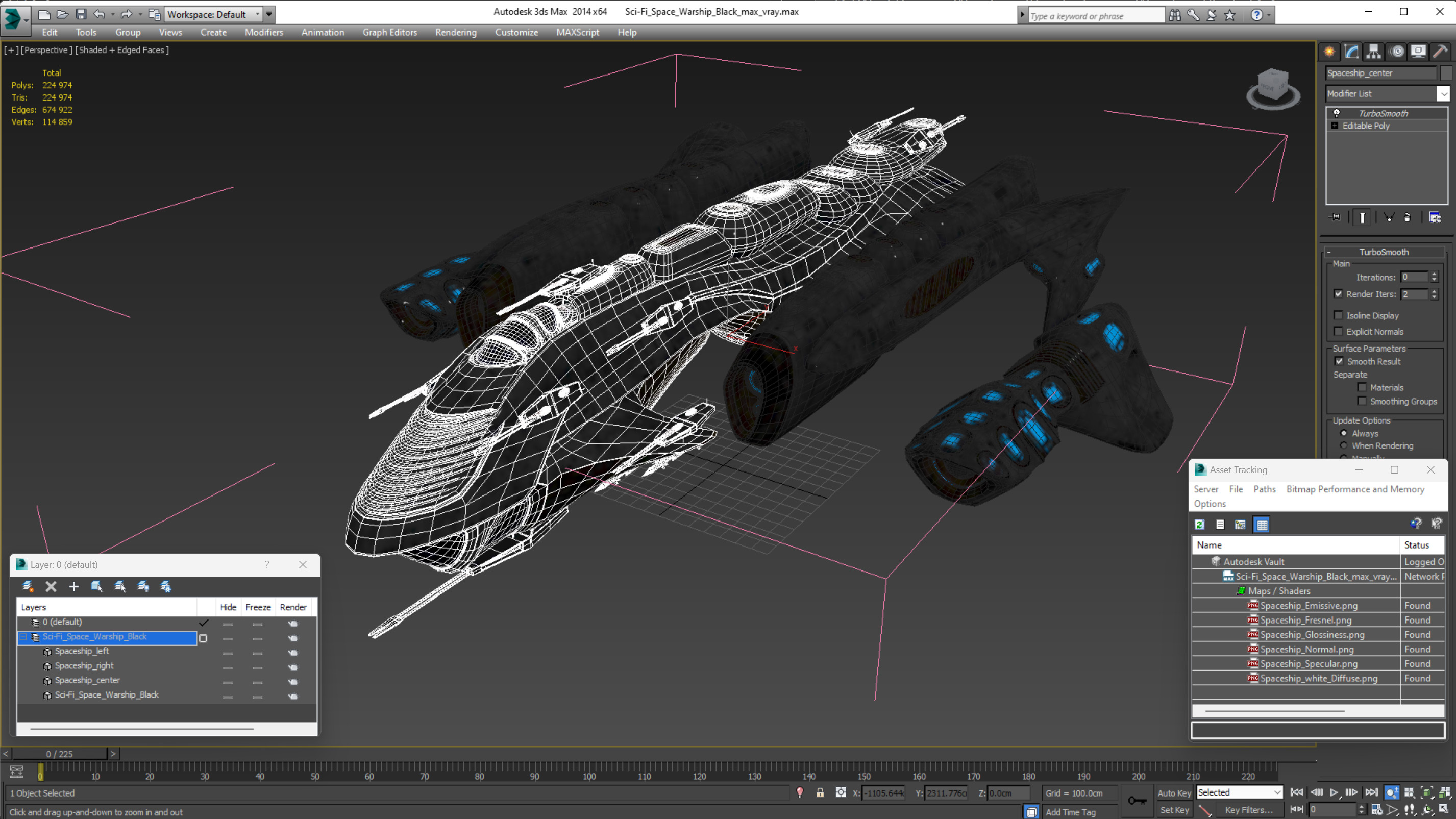This screenshot has height=819, width=1456.
Task: Toggle TurboSmooth modifier lightbulb
Action: tap(1337, 113)
